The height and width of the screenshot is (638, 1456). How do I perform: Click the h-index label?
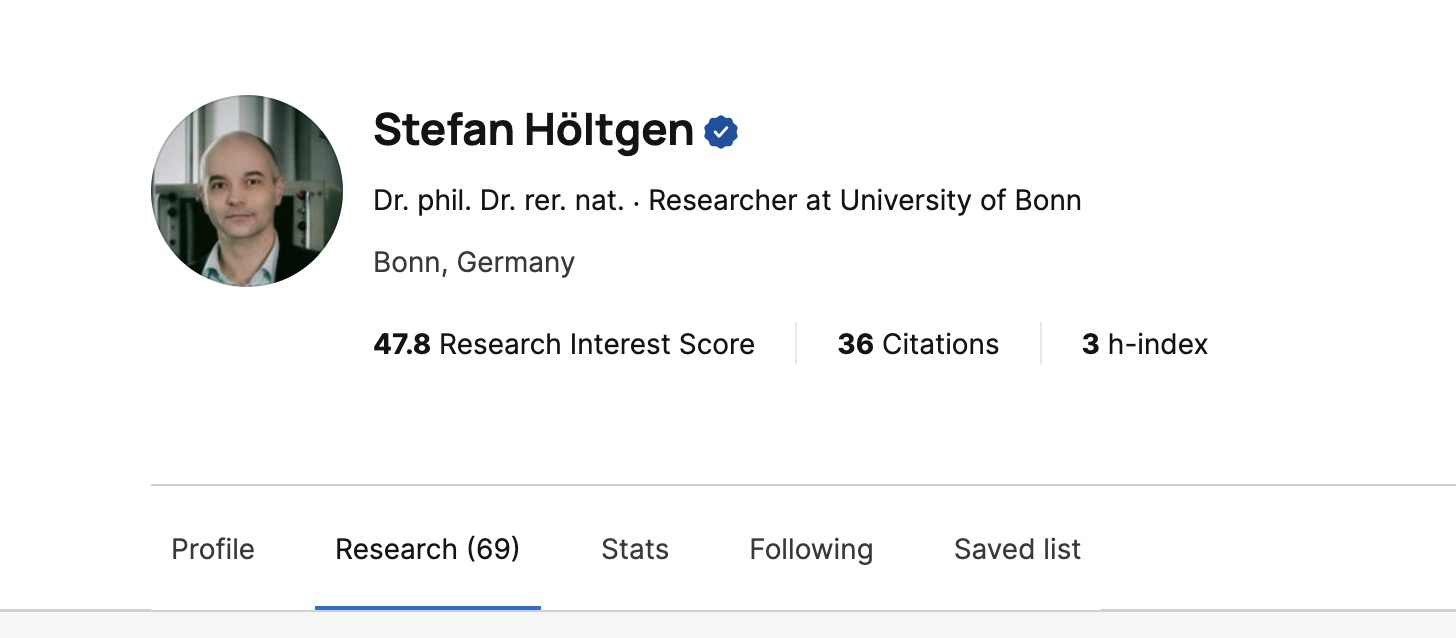1158,344
